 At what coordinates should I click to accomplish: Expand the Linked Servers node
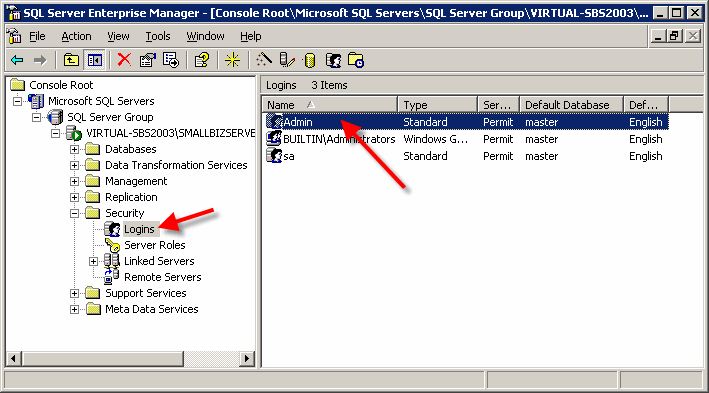click(x=93, y=261)
